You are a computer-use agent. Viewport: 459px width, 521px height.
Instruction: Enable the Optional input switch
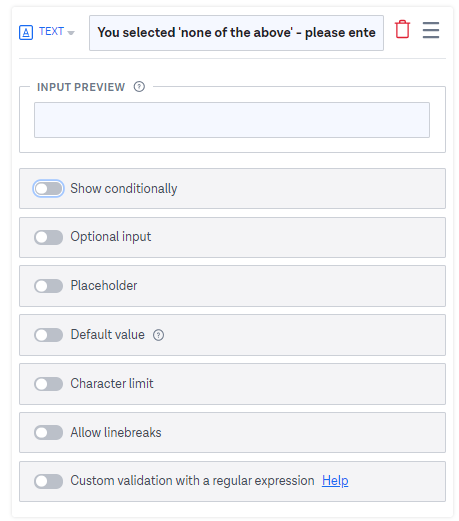tap(48, 237)
